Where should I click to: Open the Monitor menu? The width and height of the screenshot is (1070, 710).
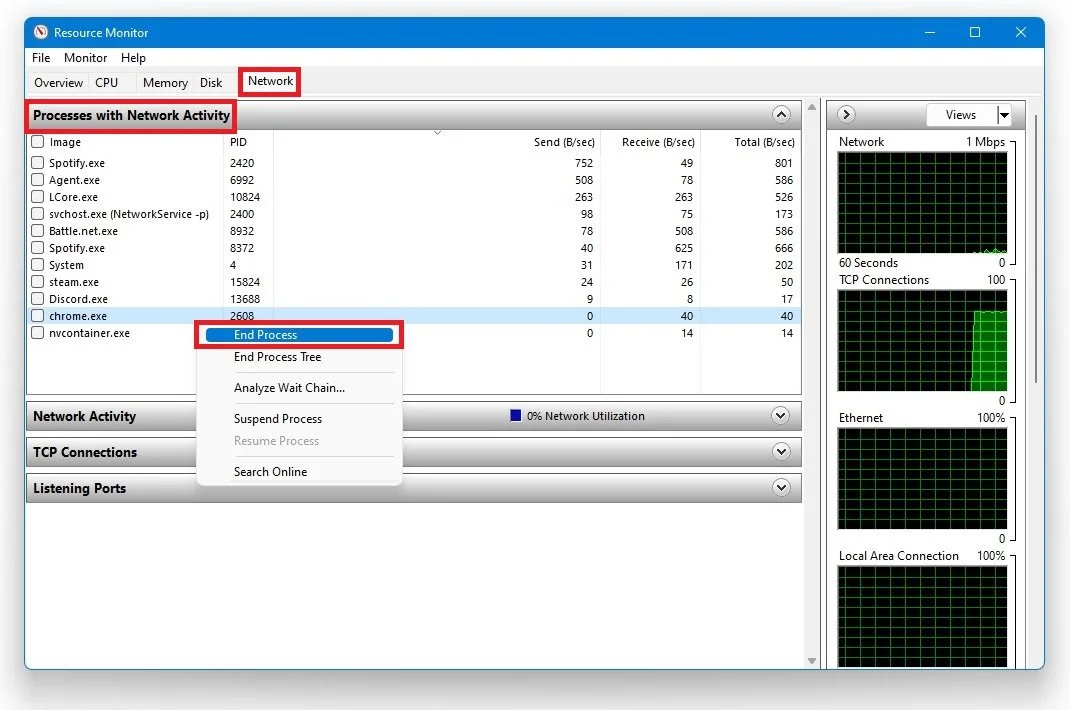[85, 58]
